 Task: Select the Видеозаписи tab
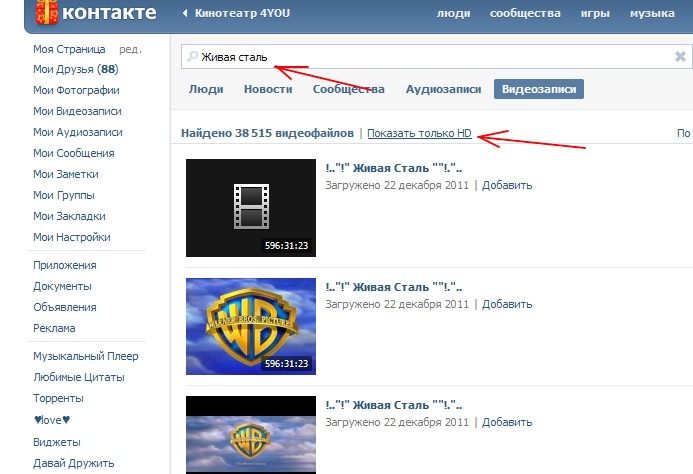click(539, 89)
